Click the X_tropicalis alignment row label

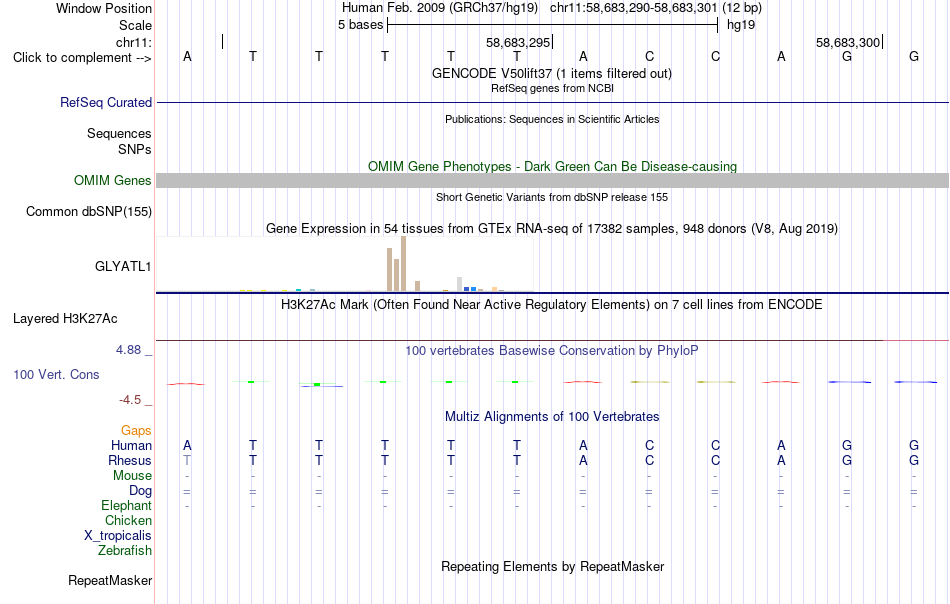pos(118,536)
